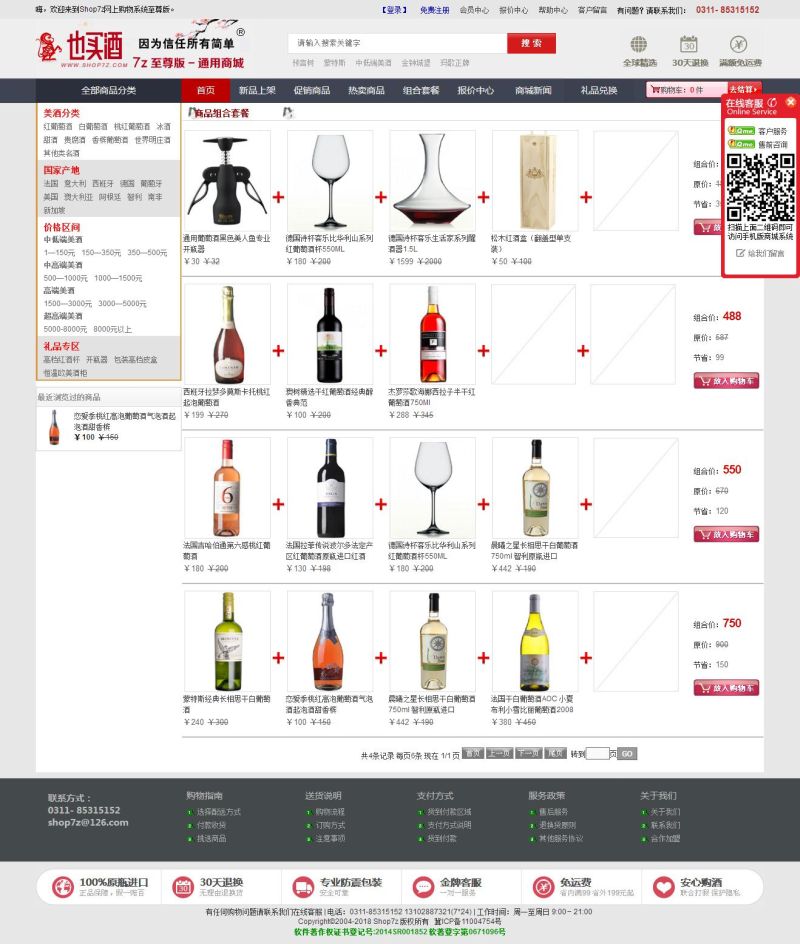Select the 红葡萄酒 category in the sidebar

[x=58, y=126]
